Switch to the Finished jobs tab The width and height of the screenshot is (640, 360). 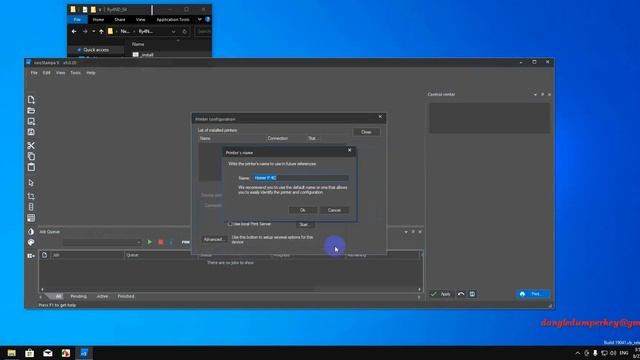(126, 296)
